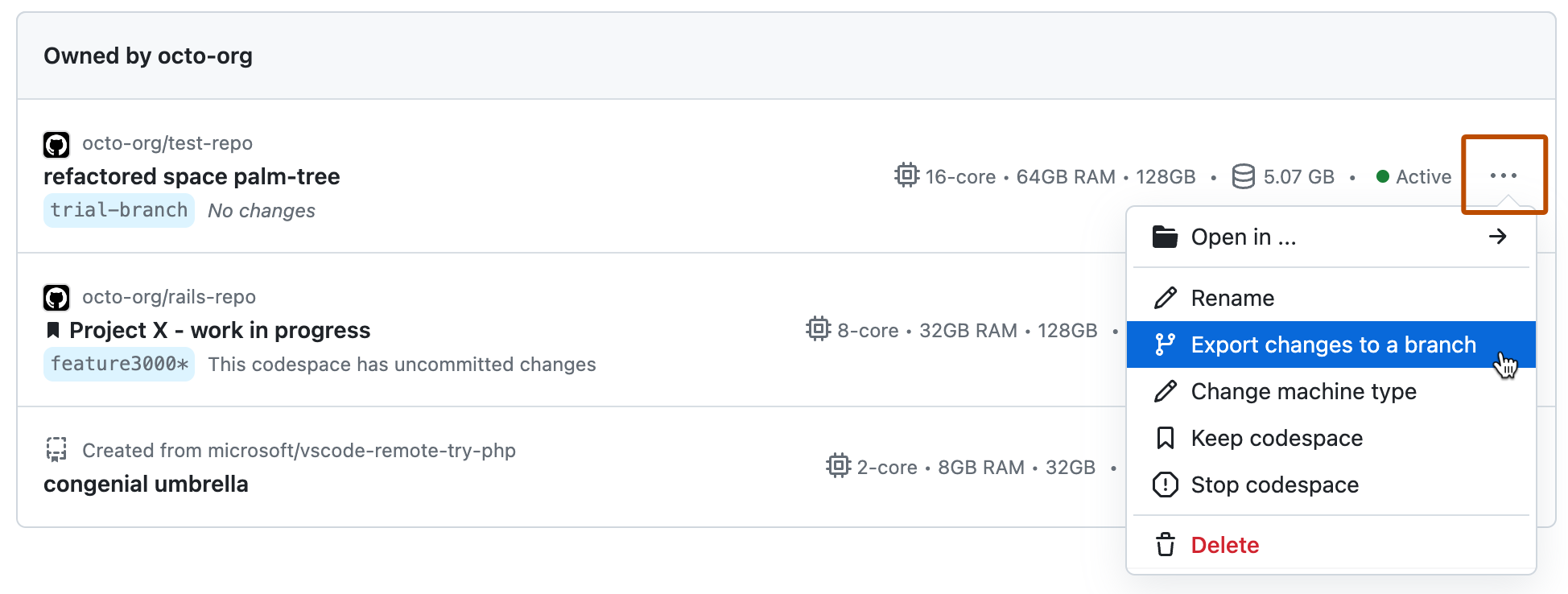
Task: Click the storage database icon showing 5.07 GB
Action: tap(1243, 176)
